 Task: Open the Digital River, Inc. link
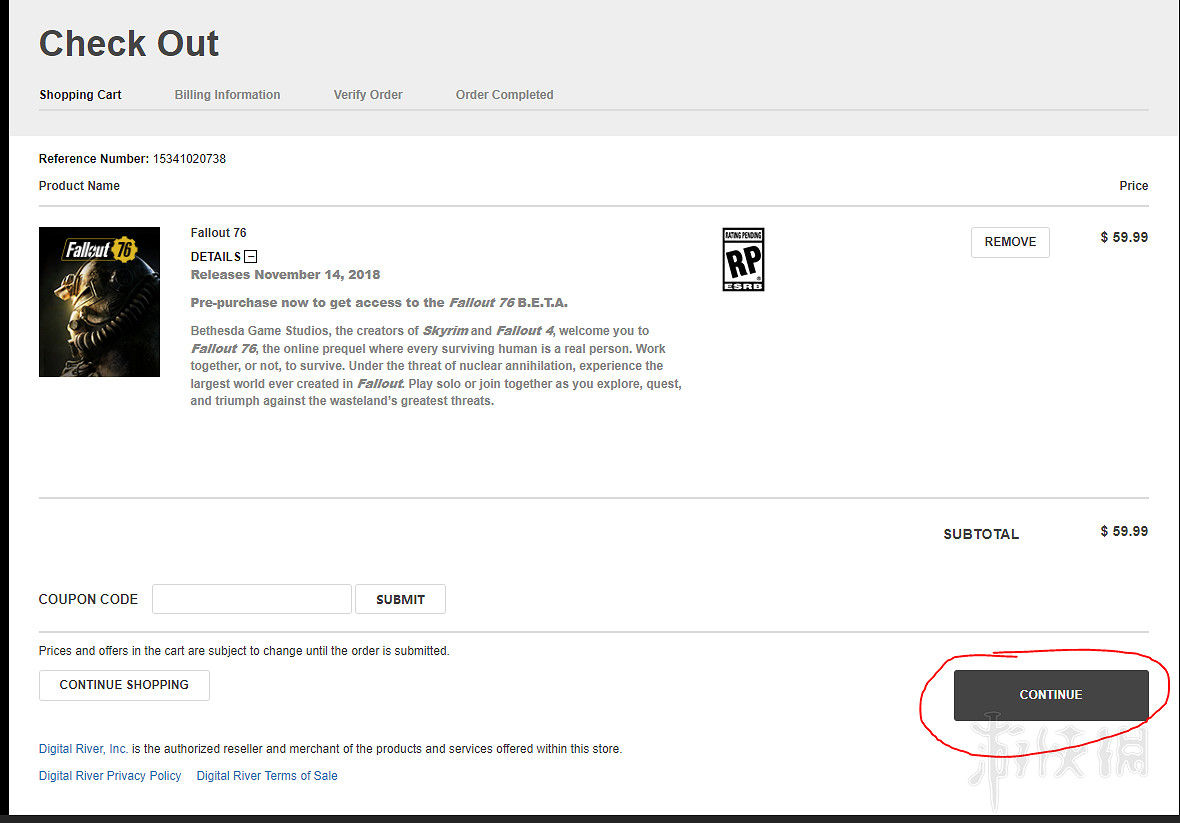tap(83, 749)
